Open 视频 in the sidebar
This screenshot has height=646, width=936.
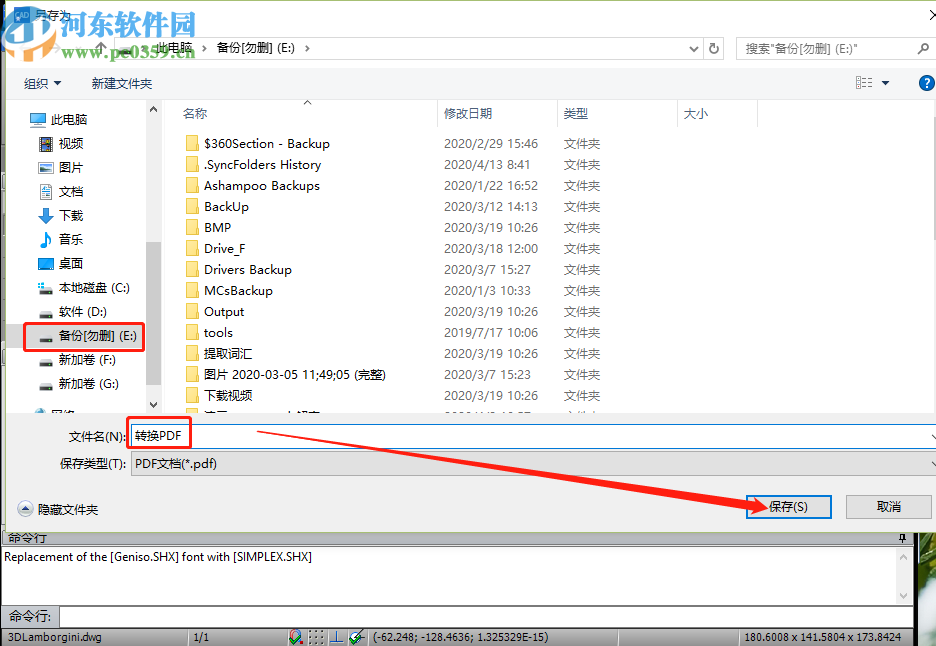click(61, 143)
